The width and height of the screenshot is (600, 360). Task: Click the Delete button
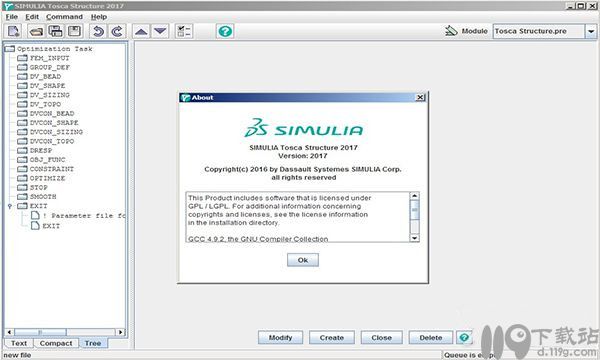coord(431,337)
